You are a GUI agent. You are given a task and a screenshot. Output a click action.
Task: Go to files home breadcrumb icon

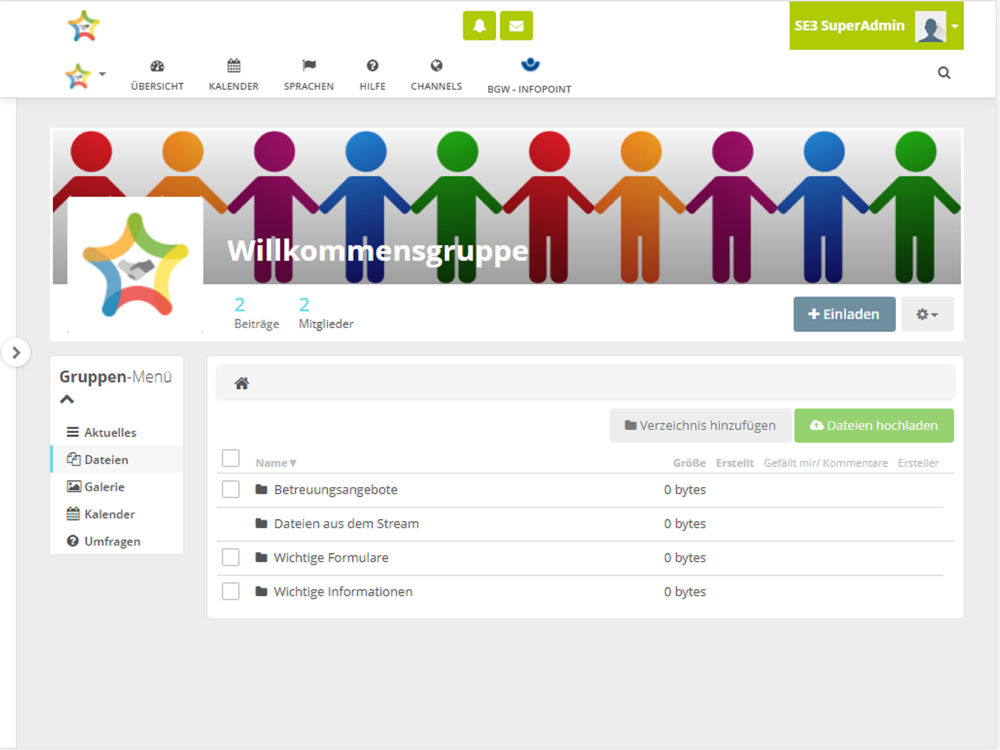(242, 383)
